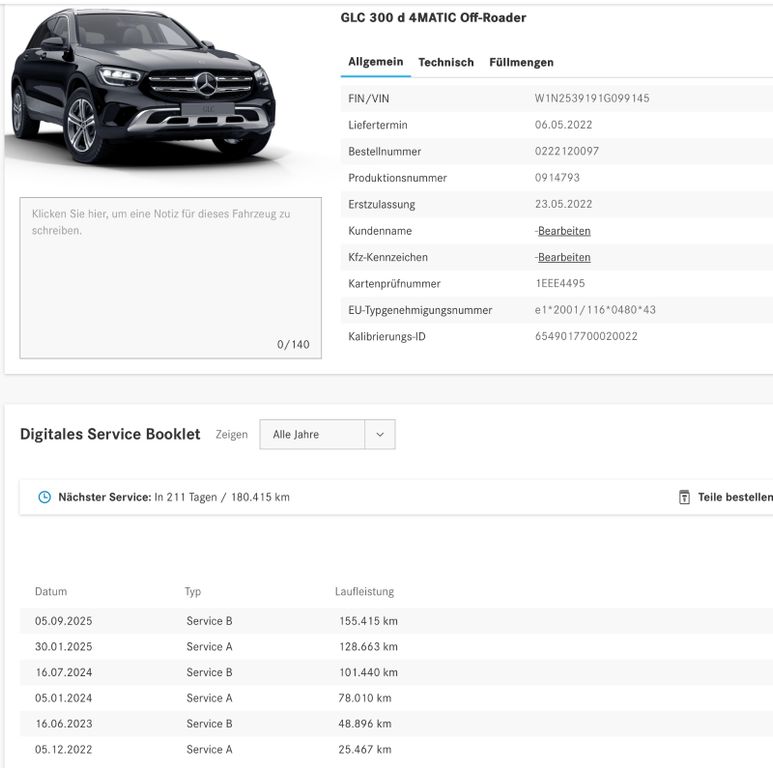The width and height of the screenshot is (773, 768).
Task: Edit the Kundenname via Bearbeiten link
Action: pyautogui.click(x=564, y=231)
